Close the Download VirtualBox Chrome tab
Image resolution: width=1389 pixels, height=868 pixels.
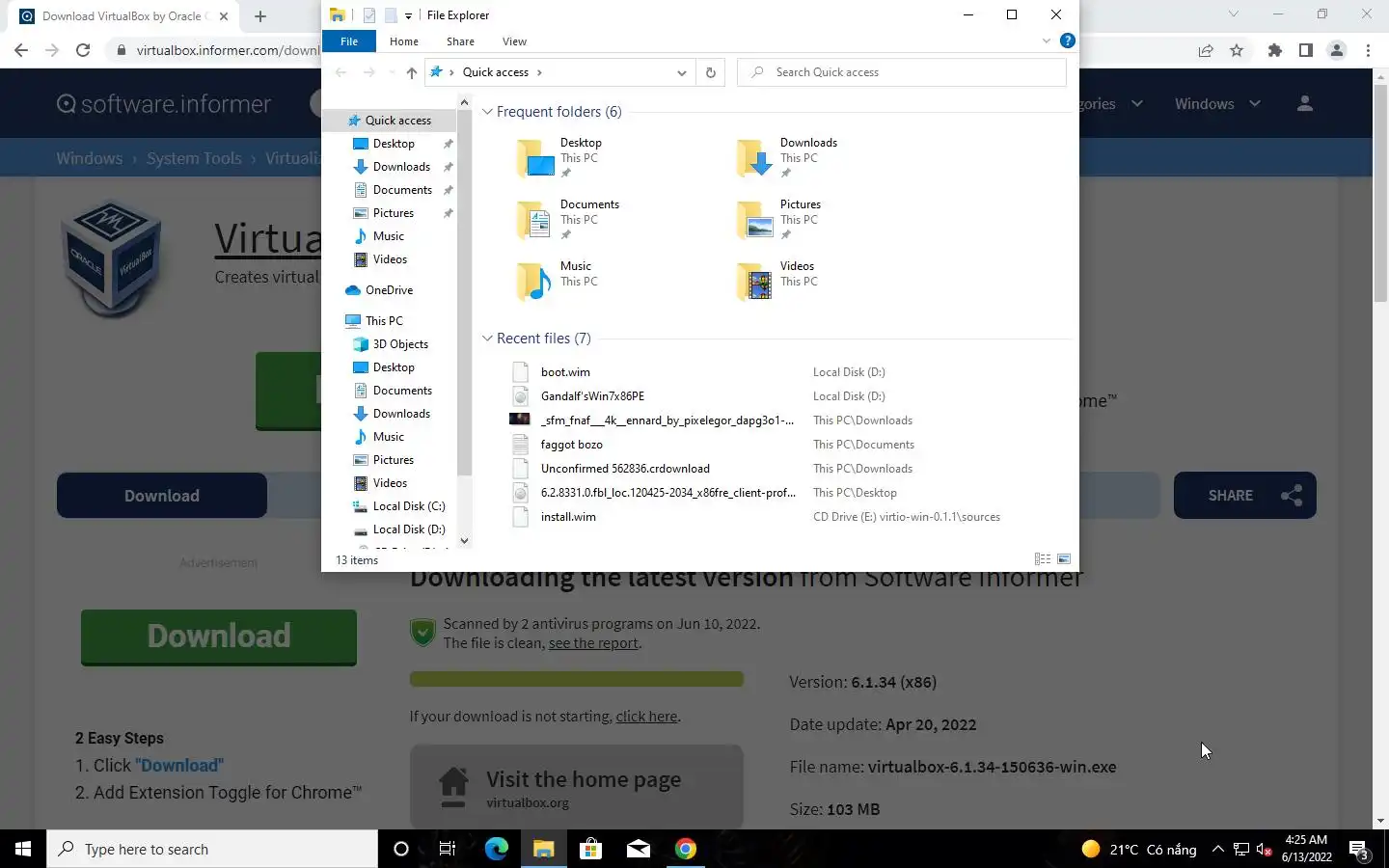coord(224,16)
